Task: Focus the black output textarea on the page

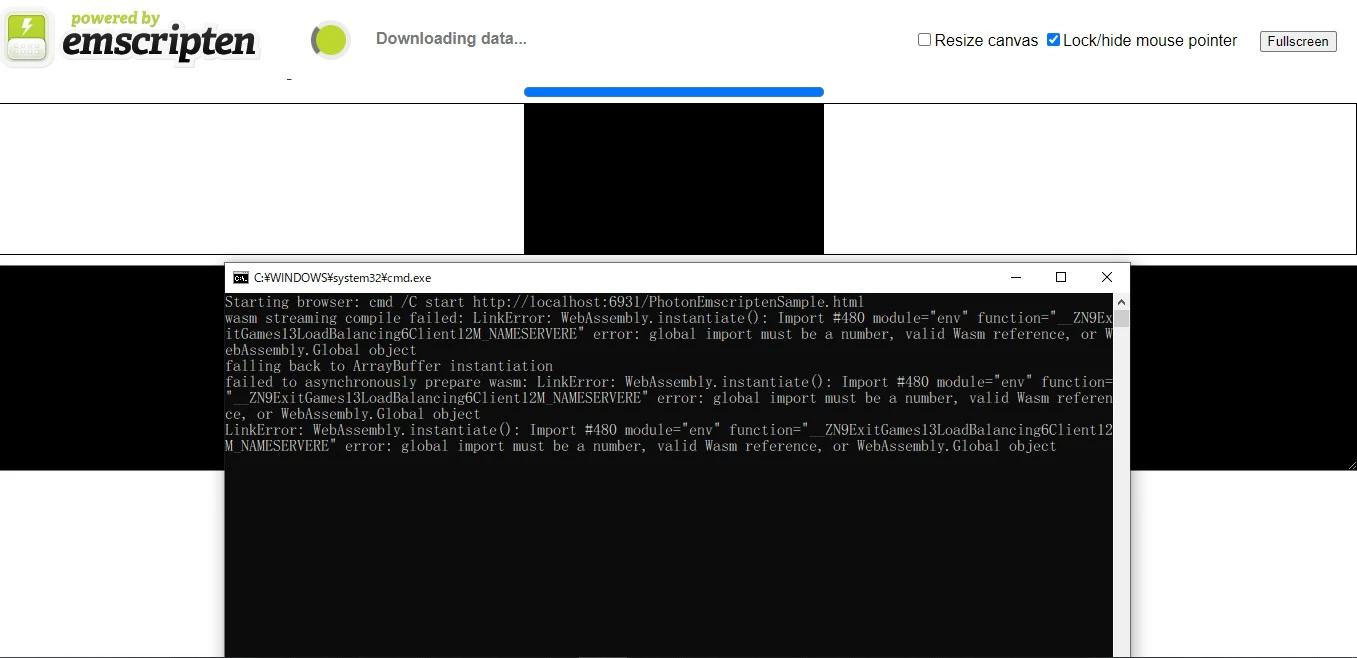Action: tap(112, 368)
